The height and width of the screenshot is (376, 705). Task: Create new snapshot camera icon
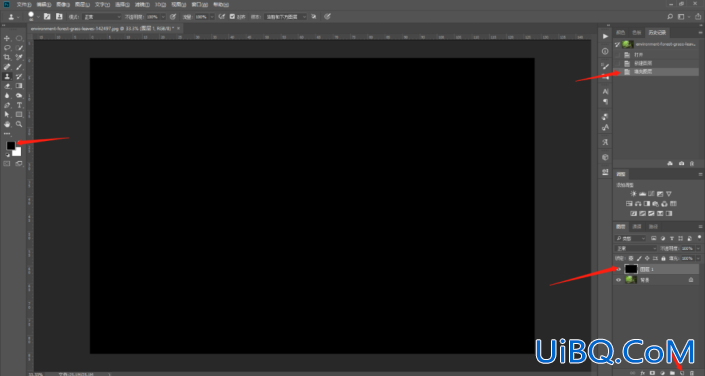point(681,163)
